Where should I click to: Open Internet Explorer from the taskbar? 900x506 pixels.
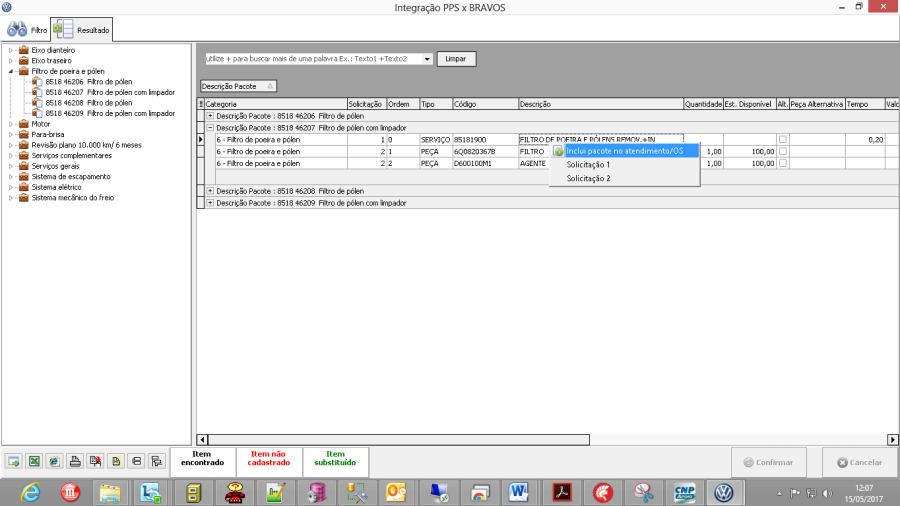click(30, 492)
